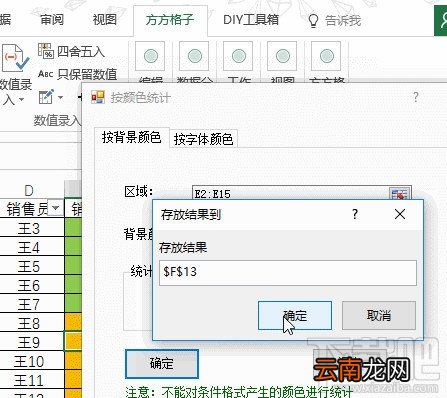Click the user account icon at top right
The width and height of the screenshot is (447, 398).
tap(441, 21)
